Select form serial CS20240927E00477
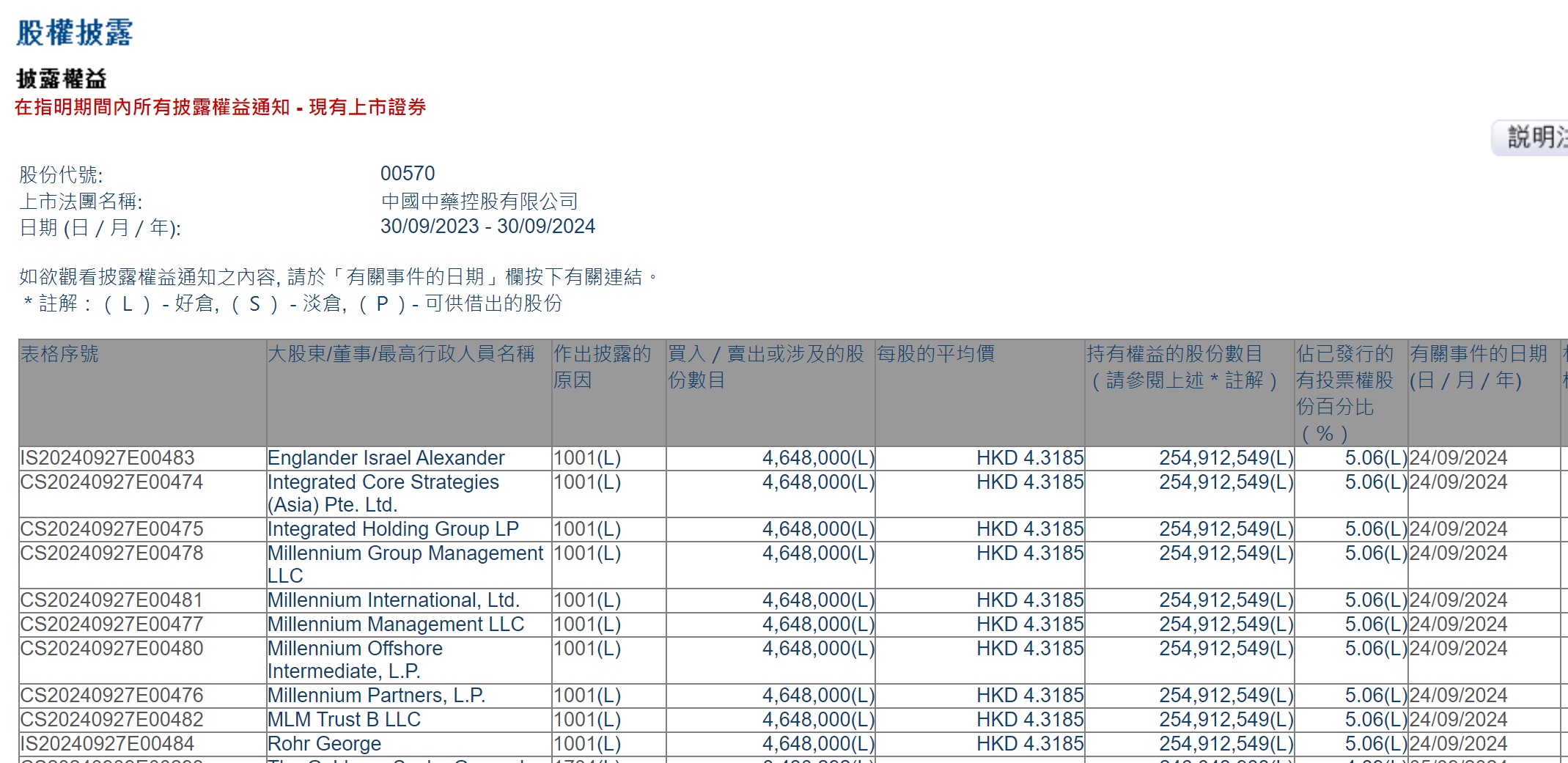Screen dimensions: 1568x763 (111, 624)
